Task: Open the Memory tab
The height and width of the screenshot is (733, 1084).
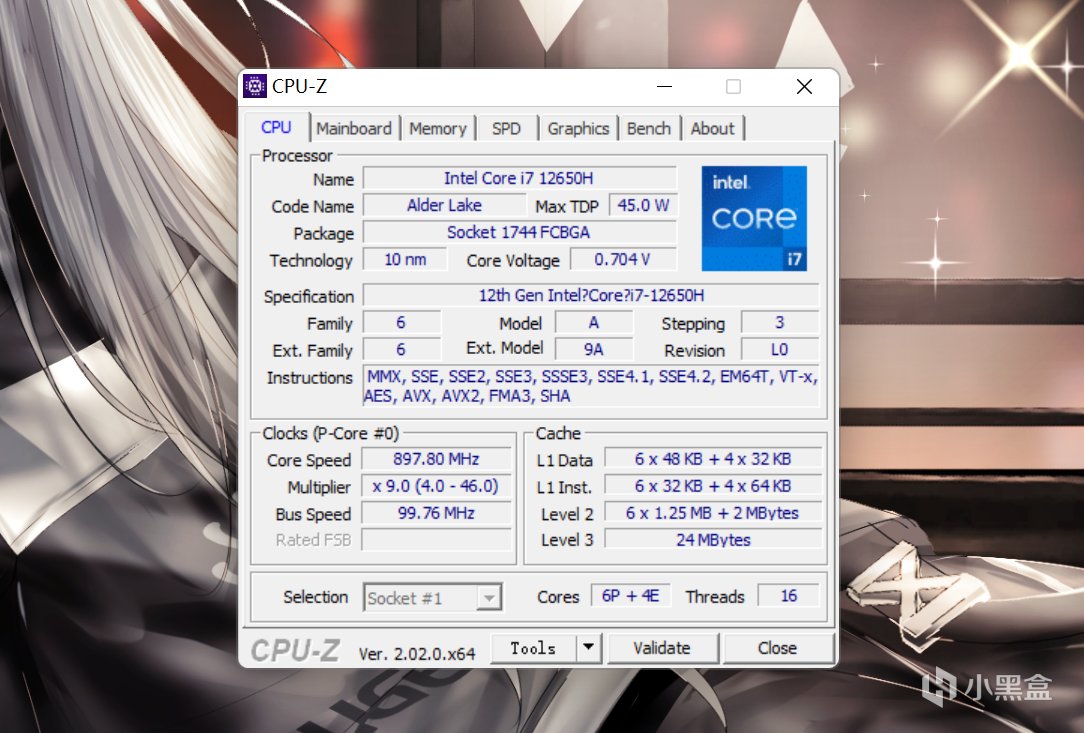Action: tap(438, 129)
